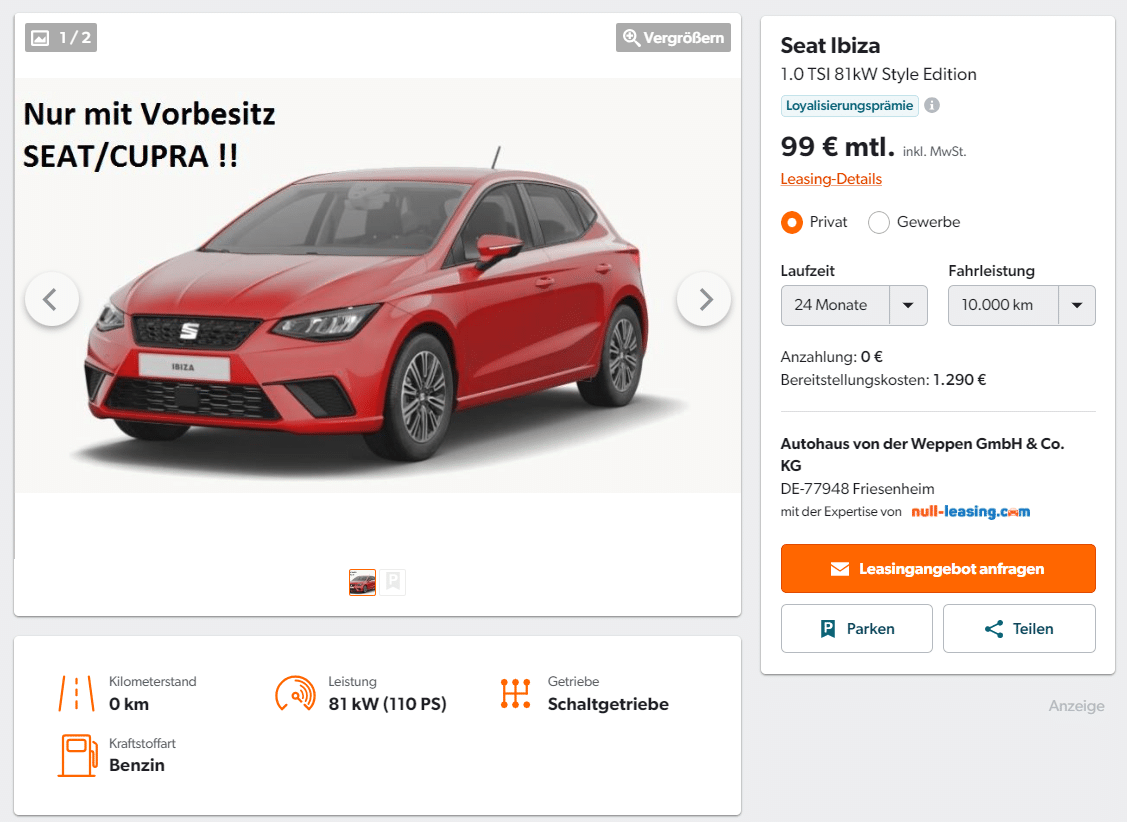Open the Fahrleistung 10.000 km dropdown
Image resolution: width=1127 pixels, height=822 pixels.
[1021, 305]
